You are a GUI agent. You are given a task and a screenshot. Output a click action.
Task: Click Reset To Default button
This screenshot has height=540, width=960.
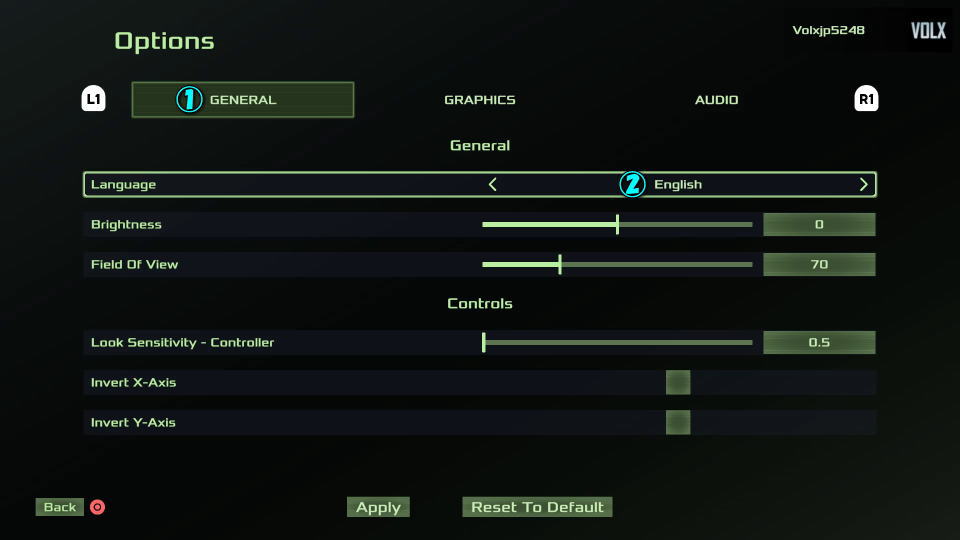tap(537, 507)
